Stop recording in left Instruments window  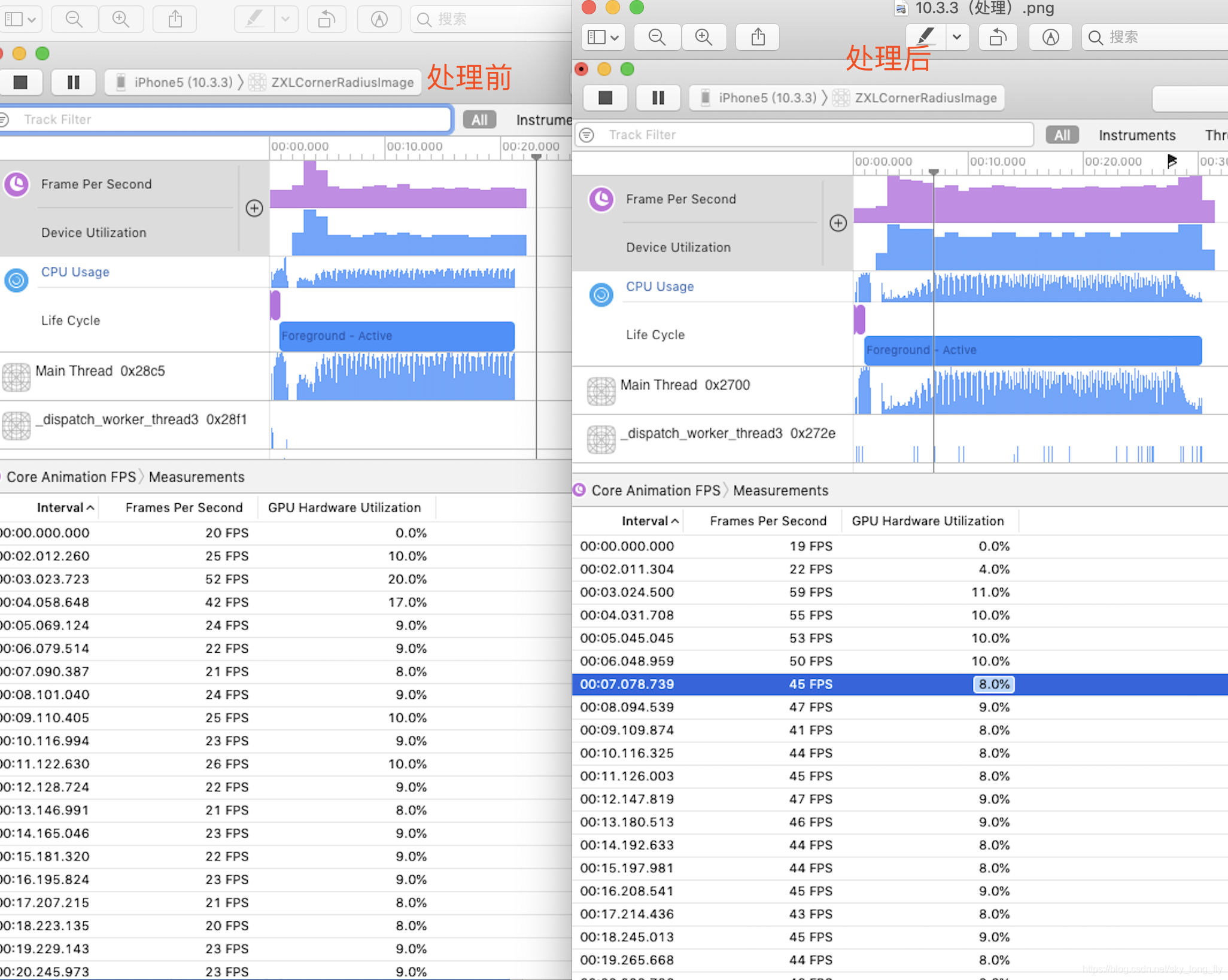point(20,82)
